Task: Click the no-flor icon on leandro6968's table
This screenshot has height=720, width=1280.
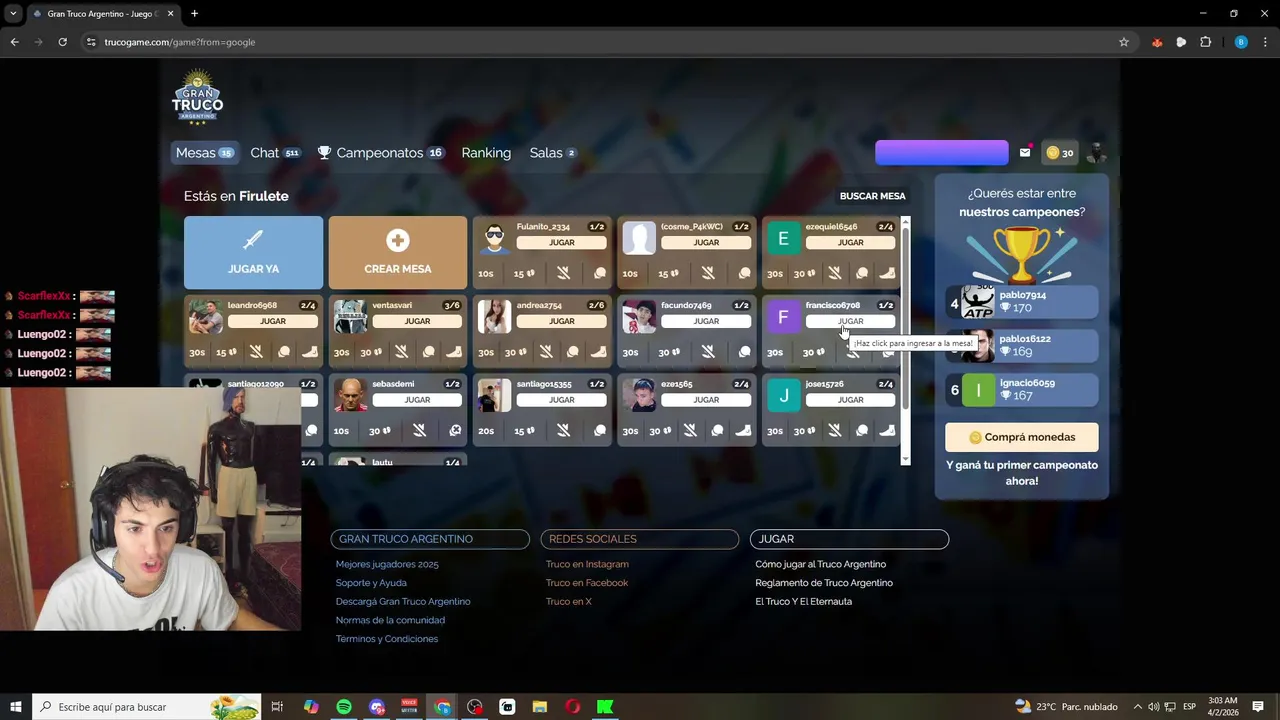Action: (x=256, y=352)
